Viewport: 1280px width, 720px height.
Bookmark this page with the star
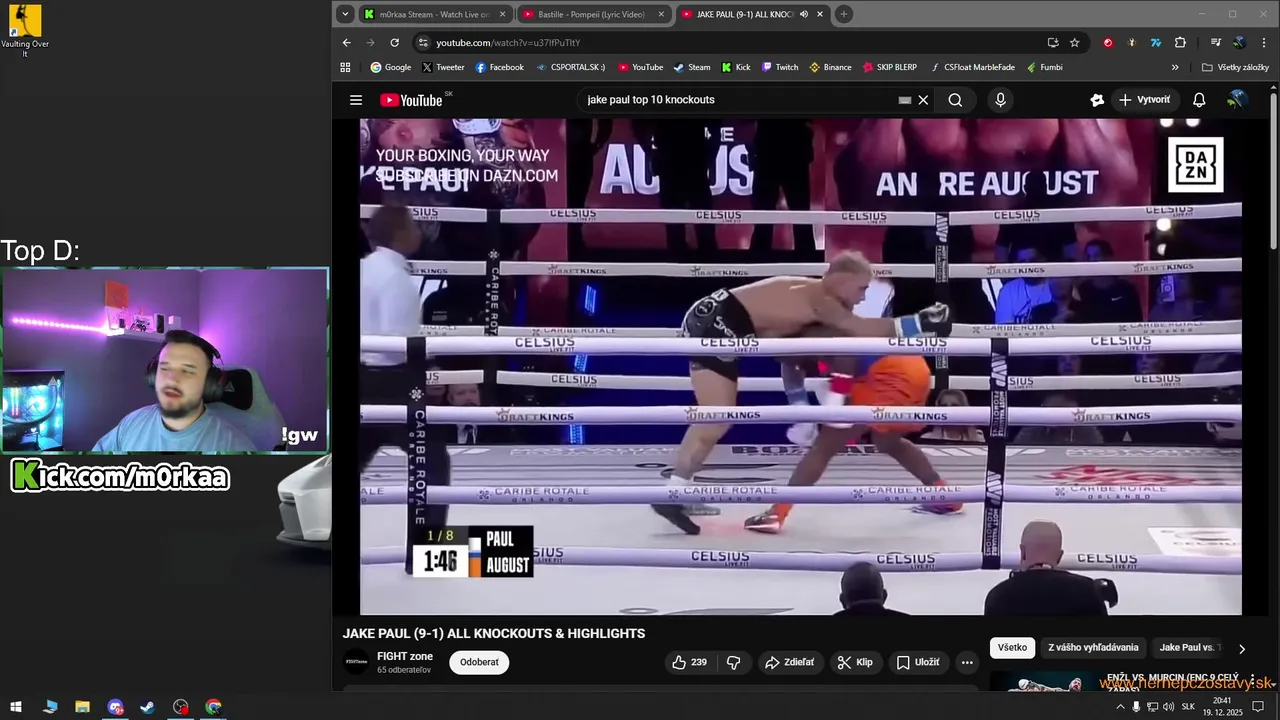(x=1075, y=42)
